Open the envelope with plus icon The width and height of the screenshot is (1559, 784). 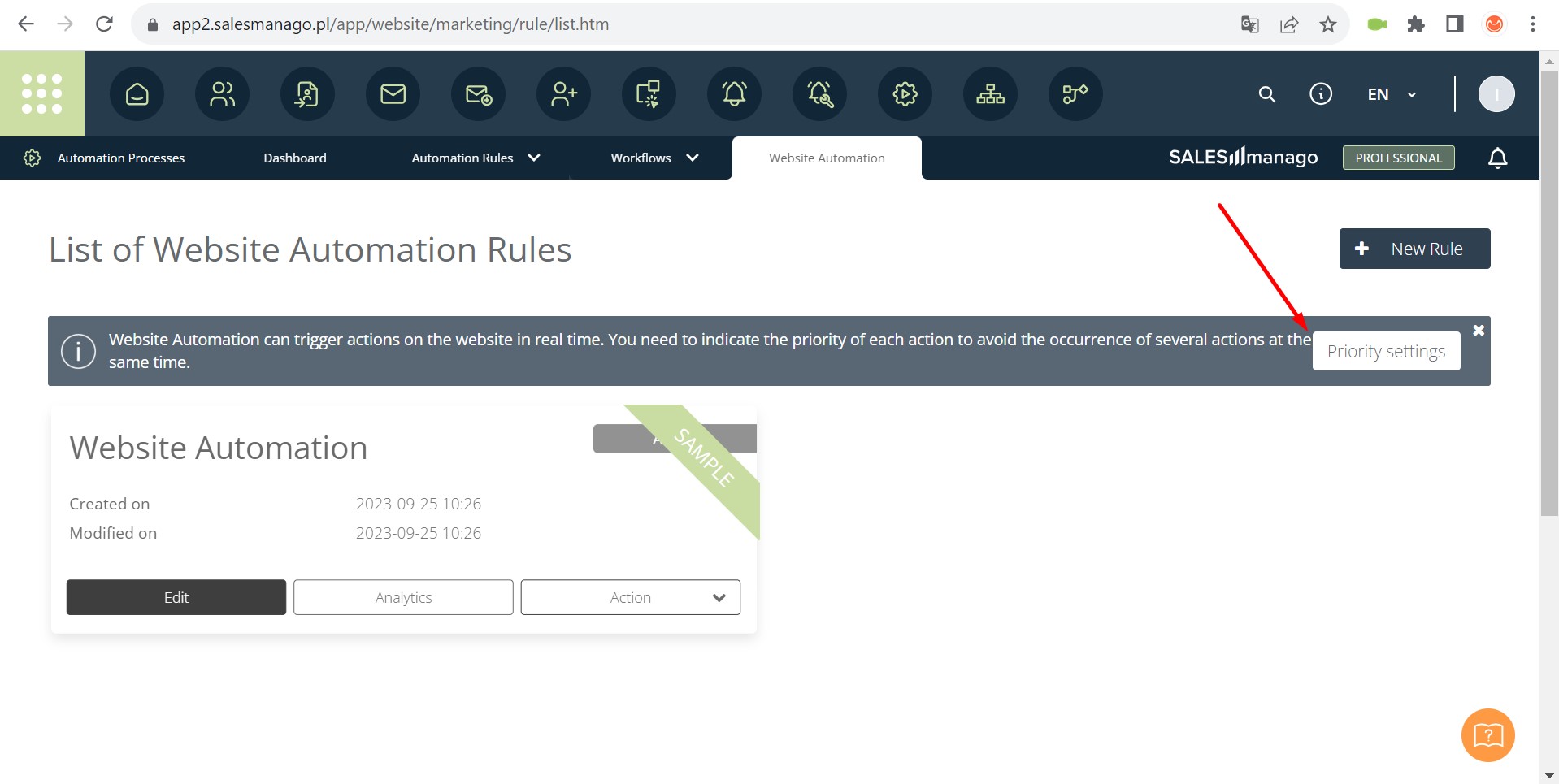click(478, 94)
